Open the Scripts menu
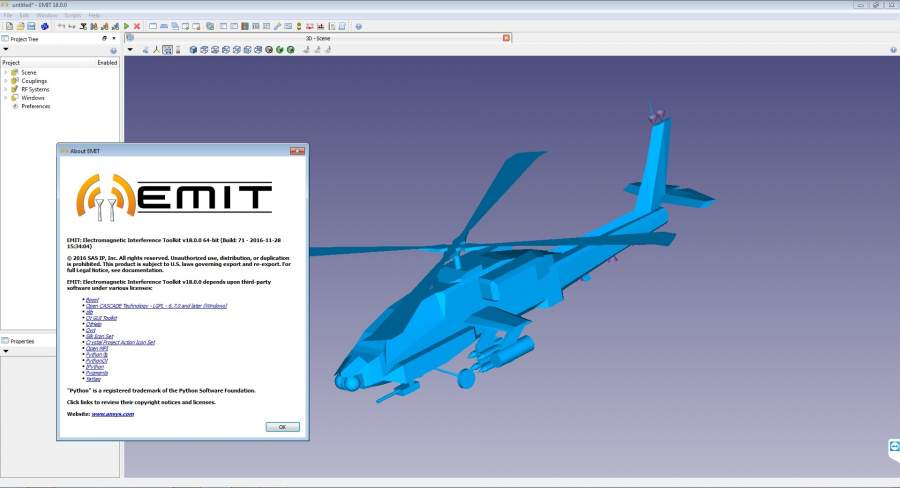900x488 pixels. 72,16
